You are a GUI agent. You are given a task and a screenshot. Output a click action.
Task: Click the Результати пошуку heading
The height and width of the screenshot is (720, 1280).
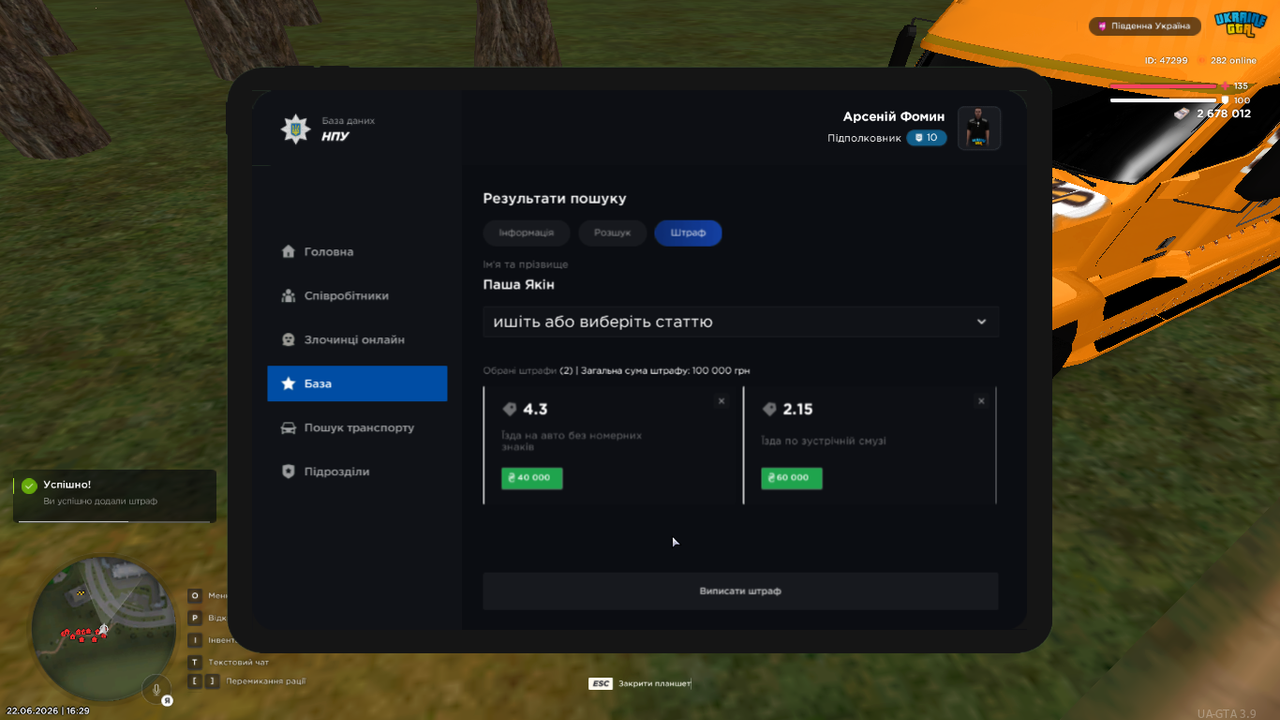(x=555, y=199)
